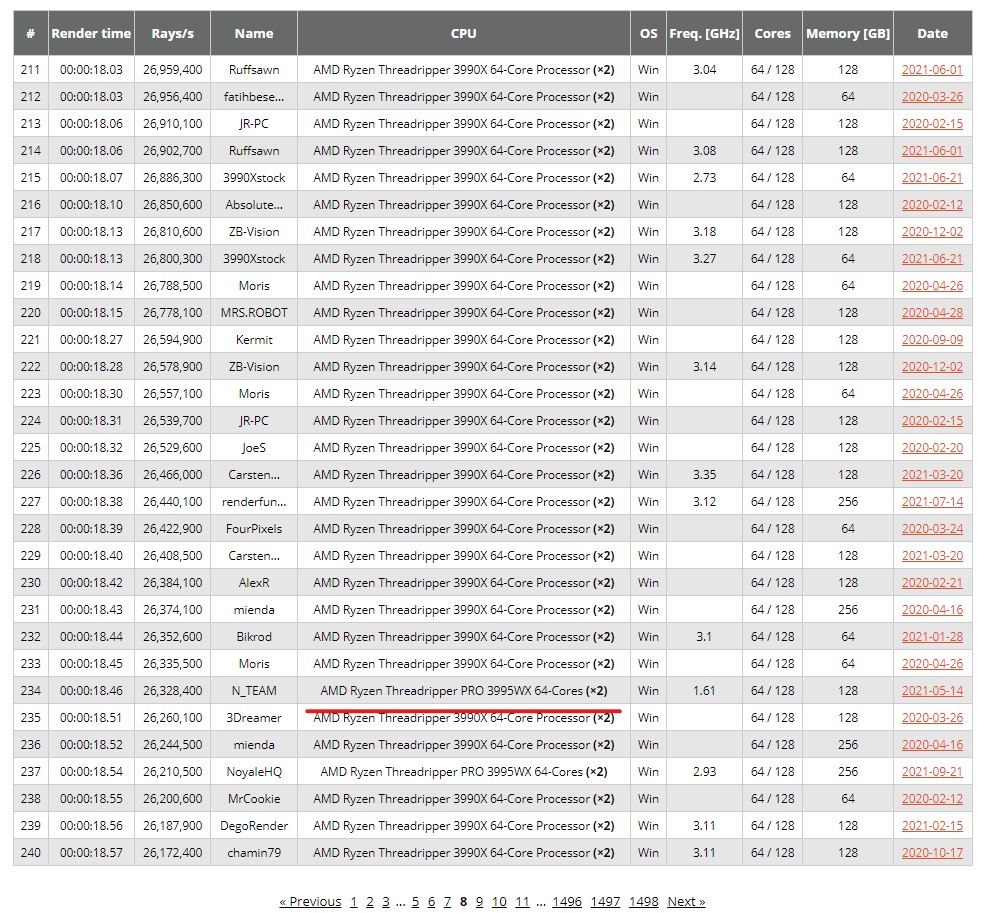This screenshot has width=993, height=913.
Task: Open the date link 2021-07-14 in row 227
Action: (x=932, y=502)
